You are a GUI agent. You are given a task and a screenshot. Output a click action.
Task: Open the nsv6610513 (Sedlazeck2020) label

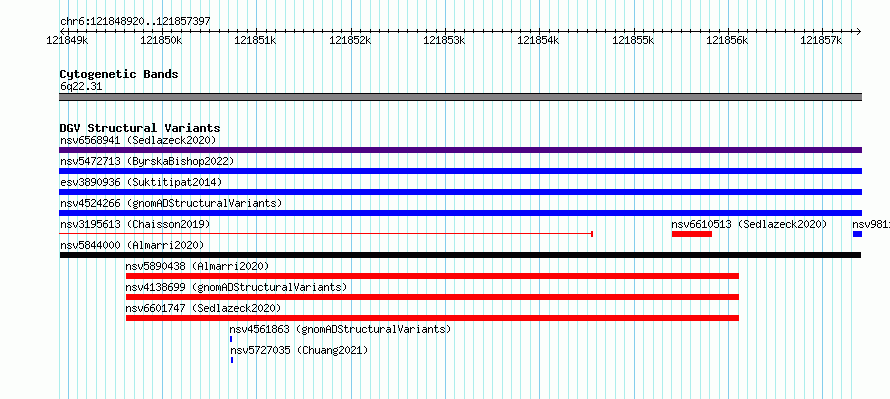749,224
